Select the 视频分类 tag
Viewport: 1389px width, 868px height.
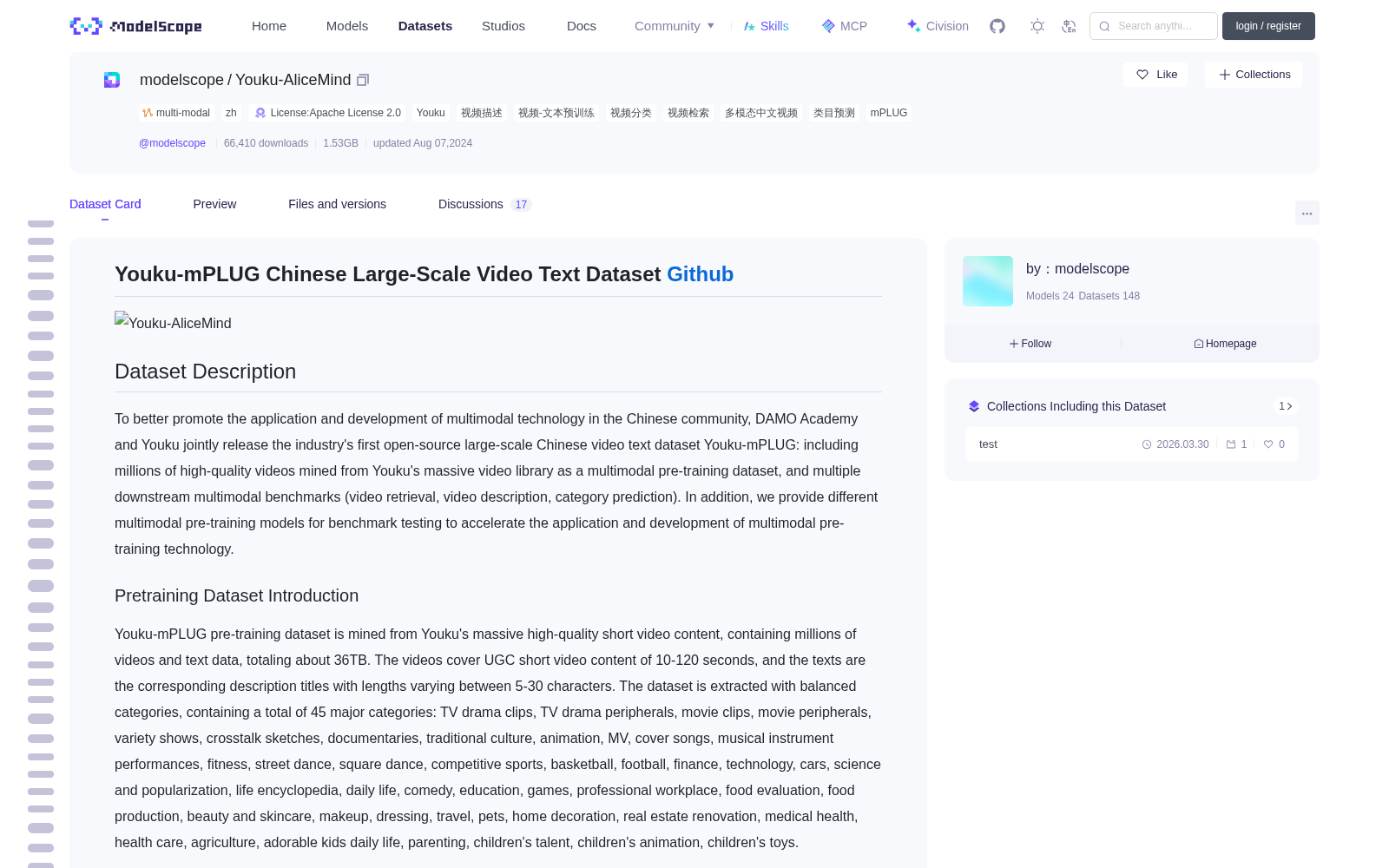click(x=631, y=113)
